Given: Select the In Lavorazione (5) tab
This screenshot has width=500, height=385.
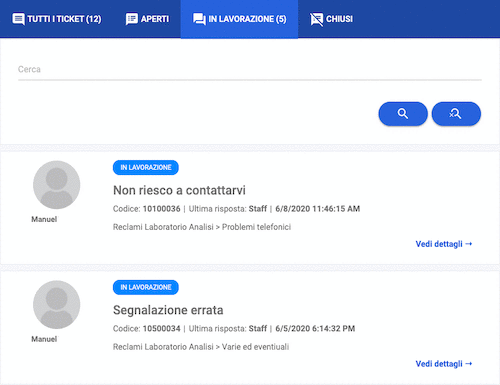Looking at the screenshot, I should pos(239,19).
